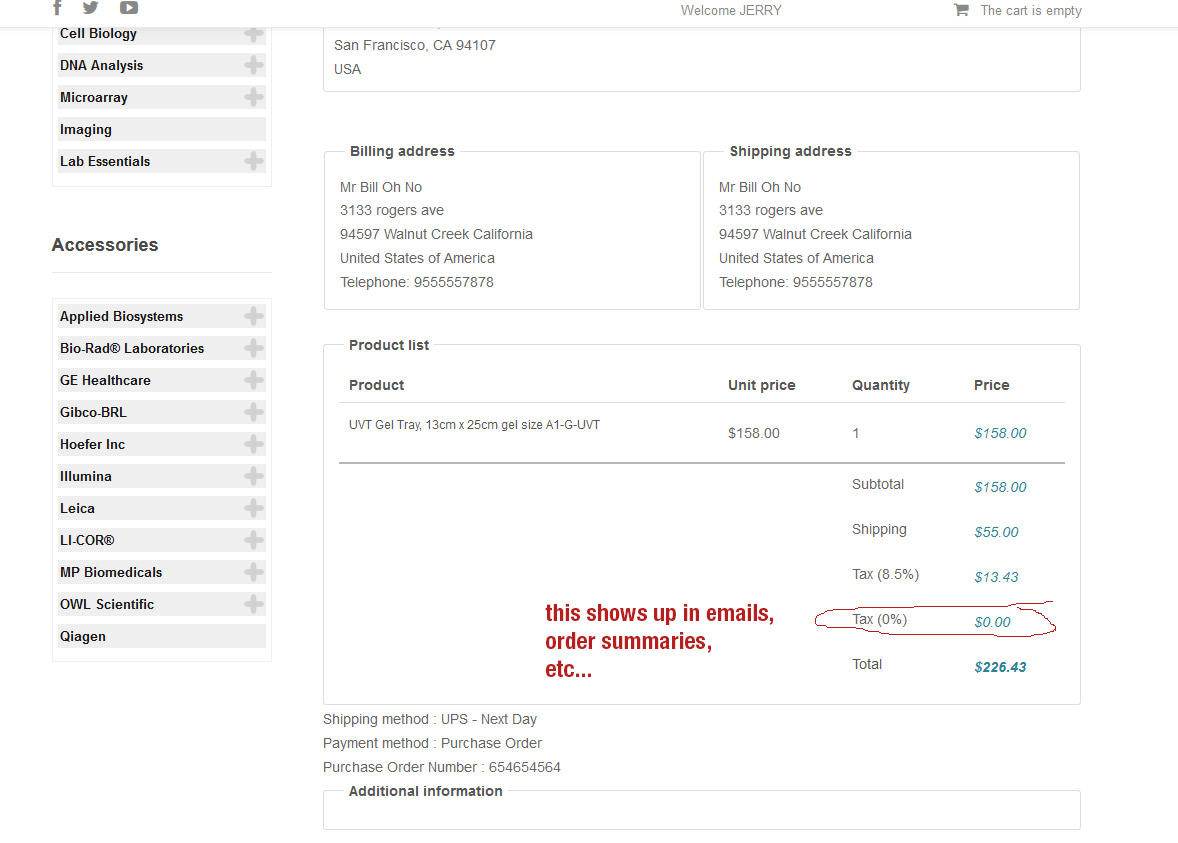Expand GE Healthcare plus icon
The height and width of the screenshot is (843, 1178).
254,380
